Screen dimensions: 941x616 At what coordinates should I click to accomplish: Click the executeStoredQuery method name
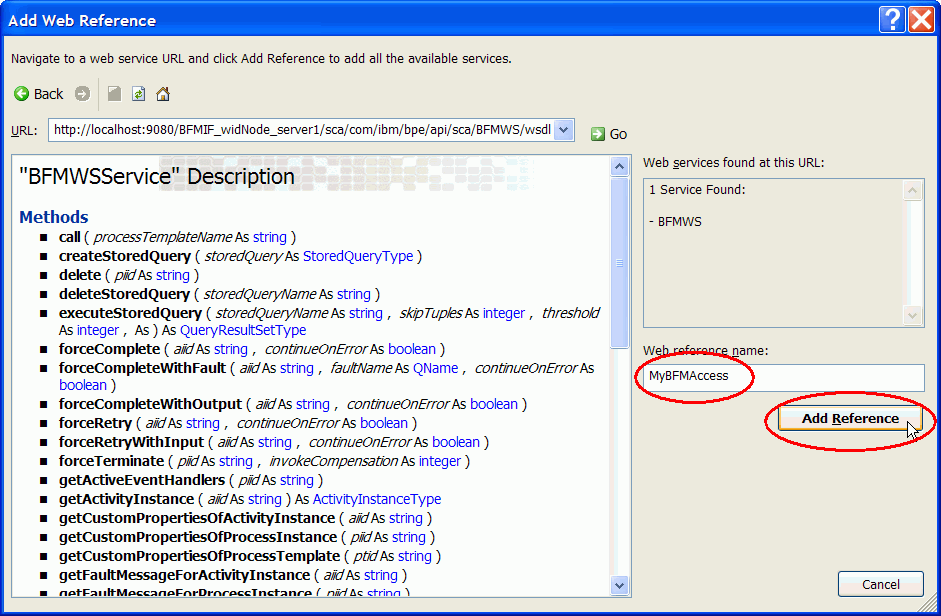coord(130,313)
